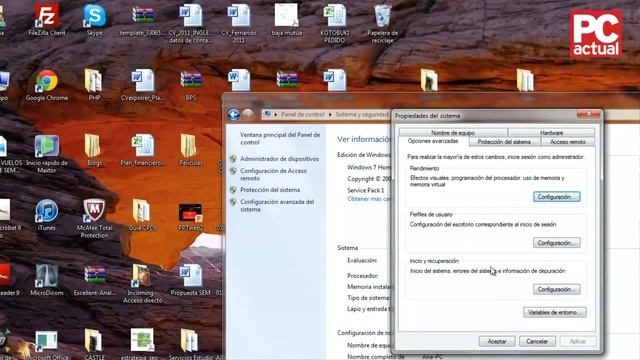Open the Skype desktop shortcut
The width and height of the screenshot is (640, 360).
(95, 20)
